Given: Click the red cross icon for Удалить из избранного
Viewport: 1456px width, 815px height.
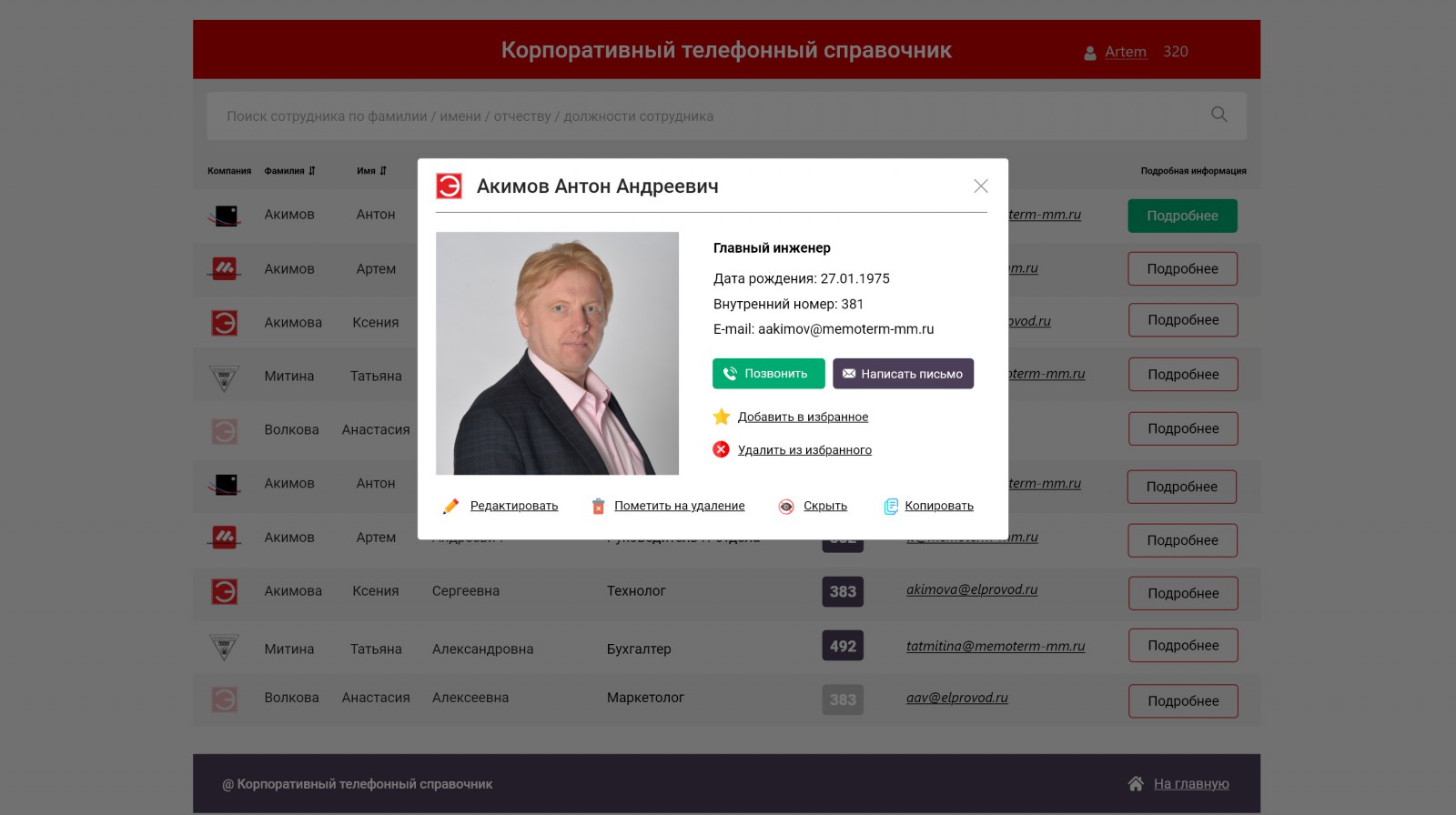Looking at the screenshot, I should click(721, 449).
